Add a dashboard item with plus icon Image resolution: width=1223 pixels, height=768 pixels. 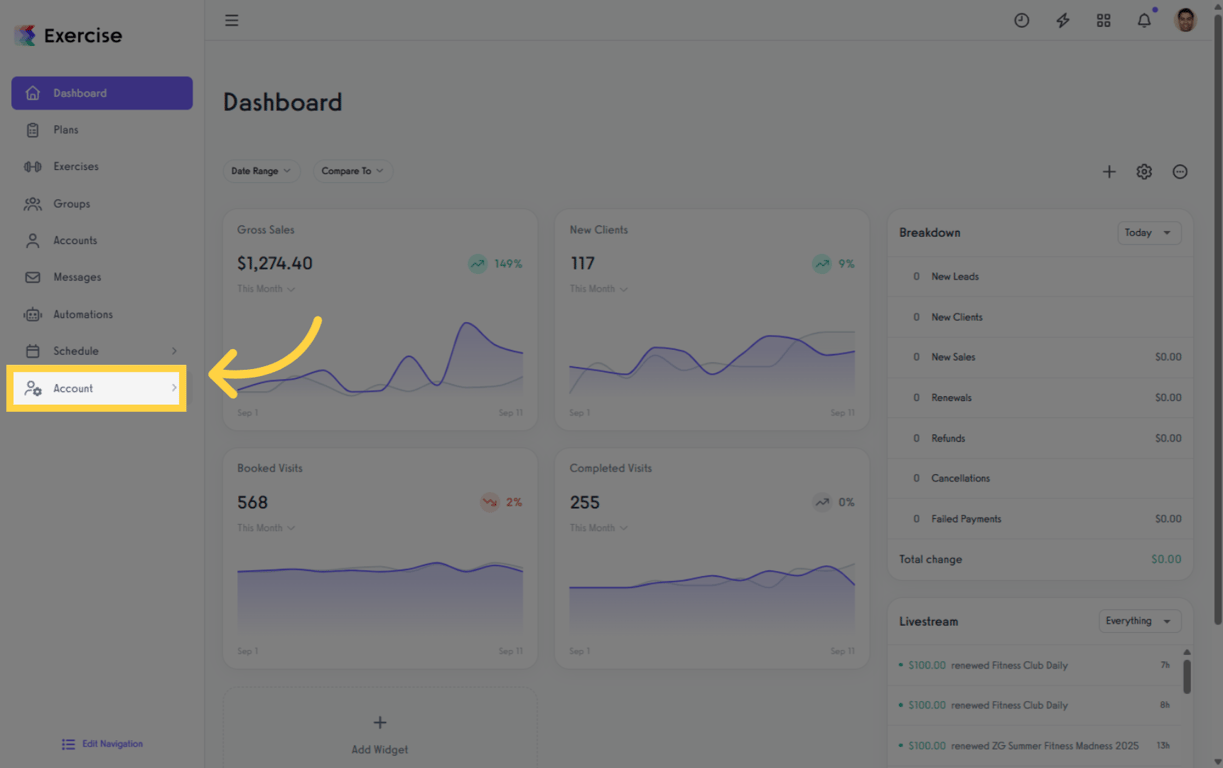[1109, 172]
